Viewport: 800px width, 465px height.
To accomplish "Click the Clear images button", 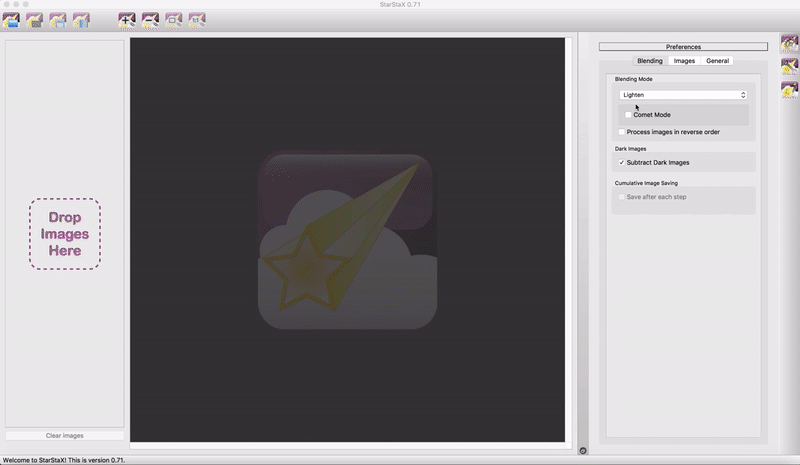I will [65, 435].
